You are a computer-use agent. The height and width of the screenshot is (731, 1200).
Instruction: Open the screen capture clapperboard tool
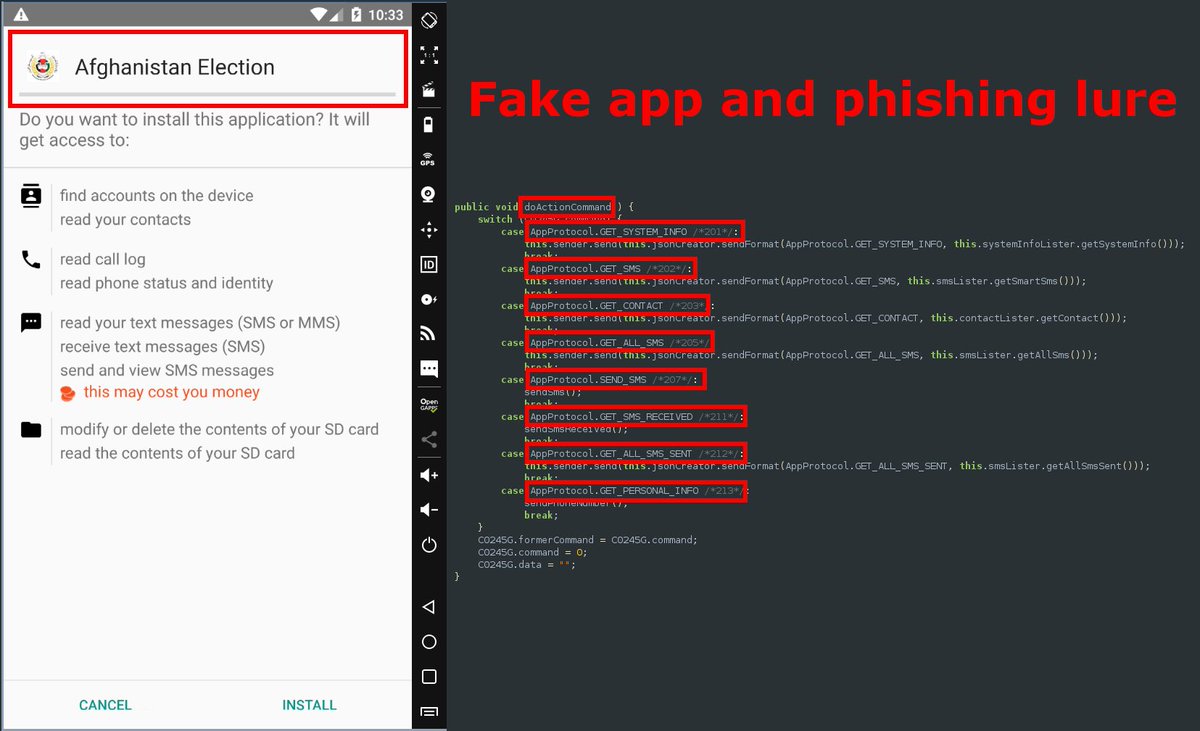pyautogui.click(x=429, y=89)
